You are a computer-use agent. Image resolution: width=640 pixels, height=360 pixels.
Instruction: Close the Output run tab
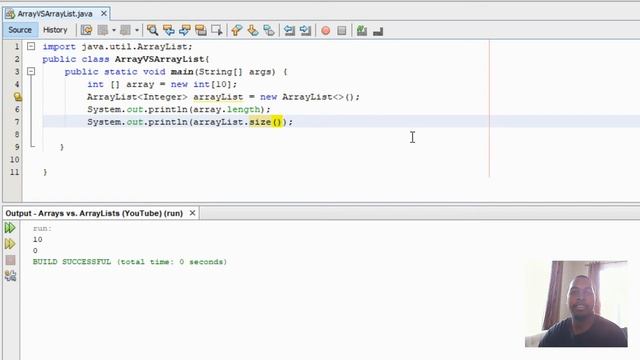[192, 213]
